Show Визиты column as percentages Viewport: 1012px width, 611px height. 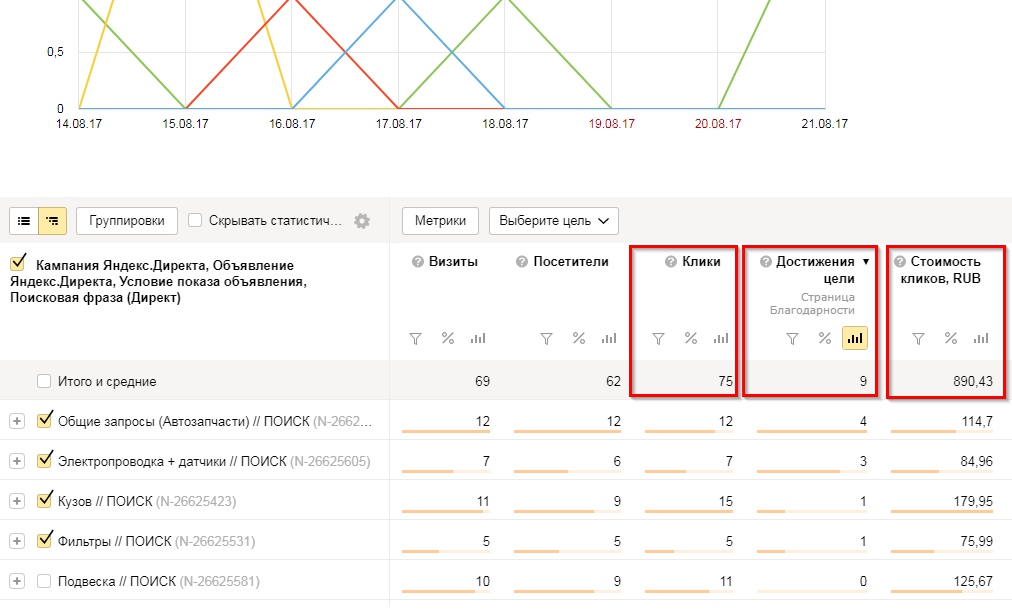pos(447,339)
